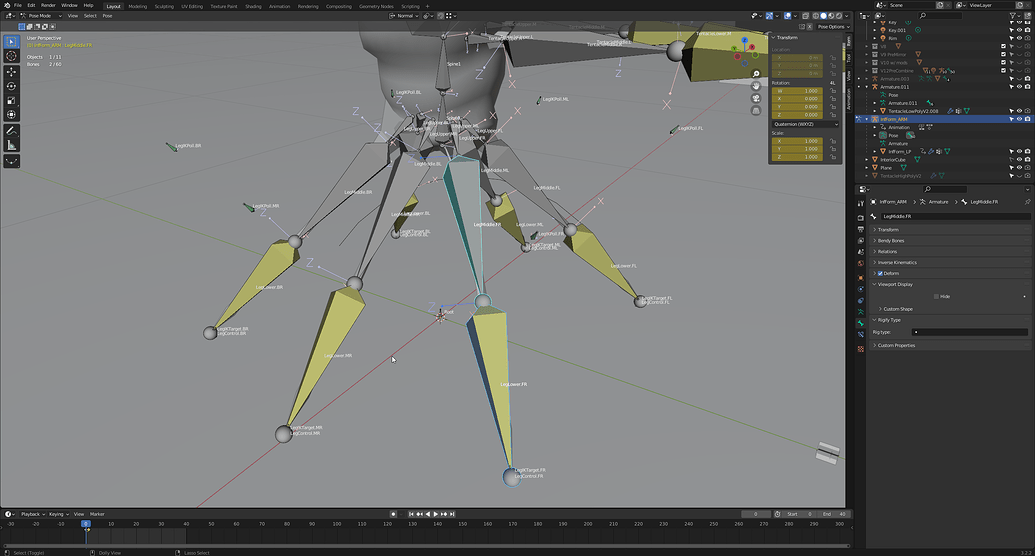Screen dimensions: 1035x556
Task: Open the Marker menu in timeline
Action: (x=97, y=514)
